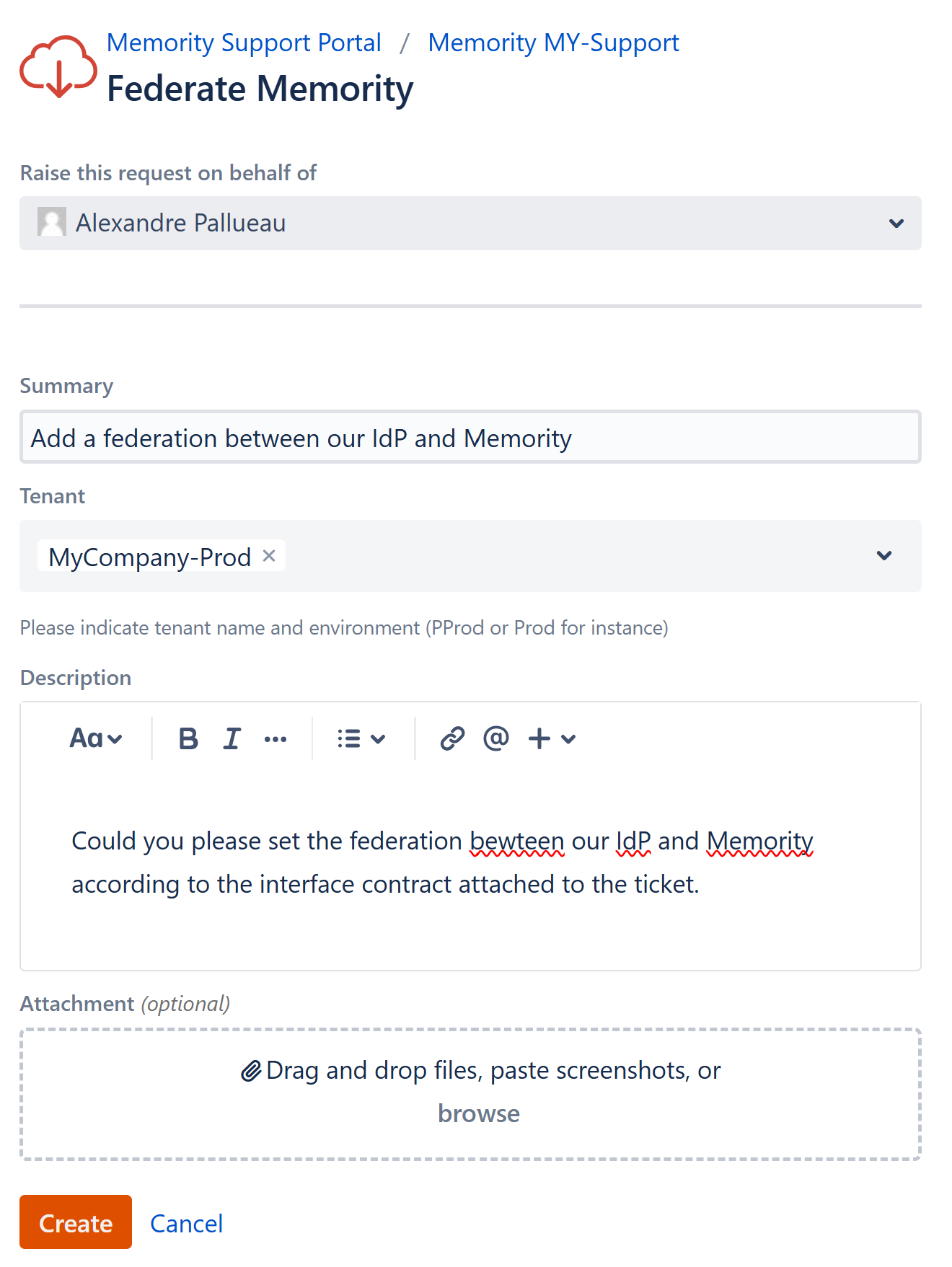952x1267 pixels.
Task: Open the list options dropdown arrow
Action: tap(378, 738)
